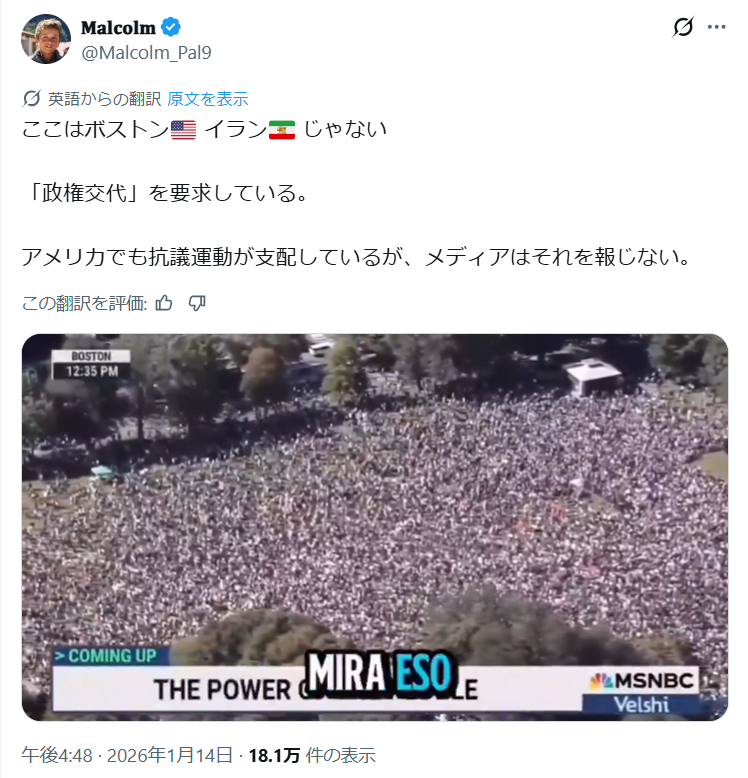Click the Malcolm display name

pyautogui.click(x=119, y=28)
